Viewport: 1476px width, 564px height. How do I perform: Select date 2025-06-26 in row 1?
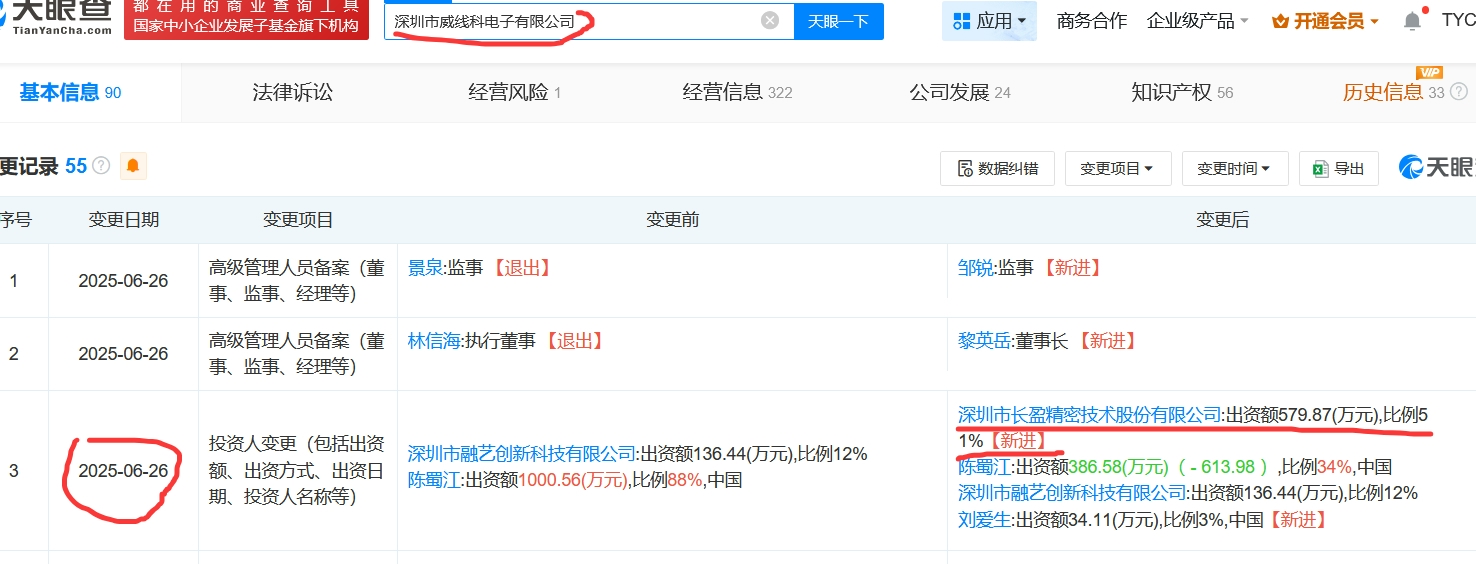coord(123,281)
